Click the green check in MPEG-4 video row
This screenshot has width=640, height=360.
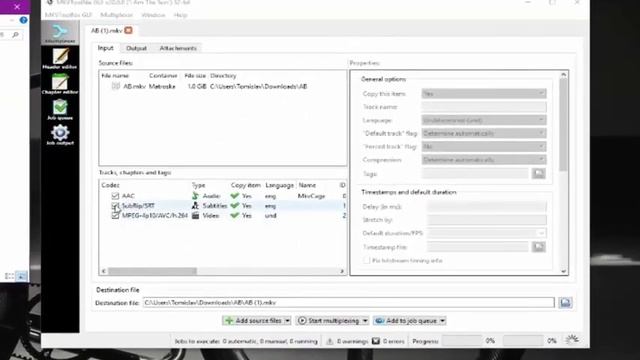point(235,216)
